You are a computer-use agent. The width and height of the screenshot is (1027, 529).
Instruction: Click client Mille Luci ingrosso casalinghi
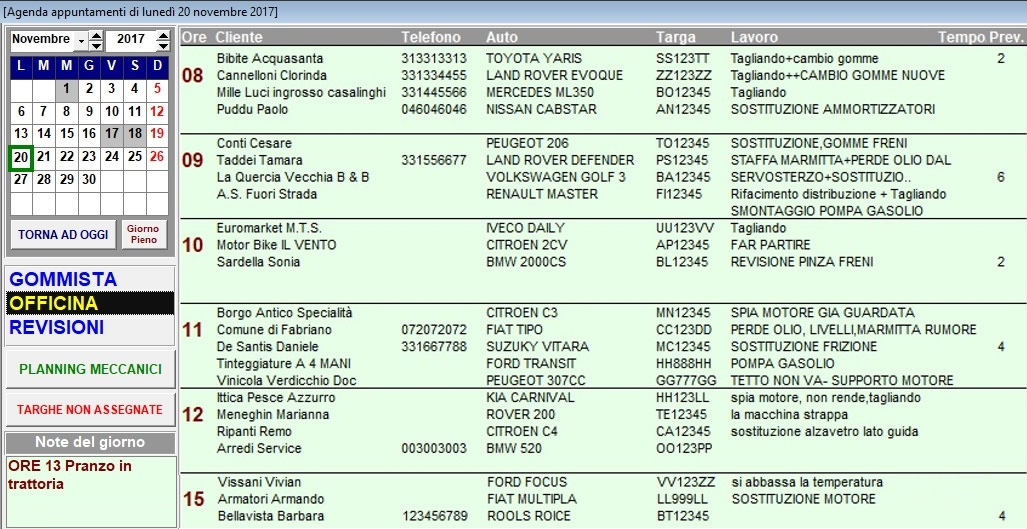tap(301, 92)
